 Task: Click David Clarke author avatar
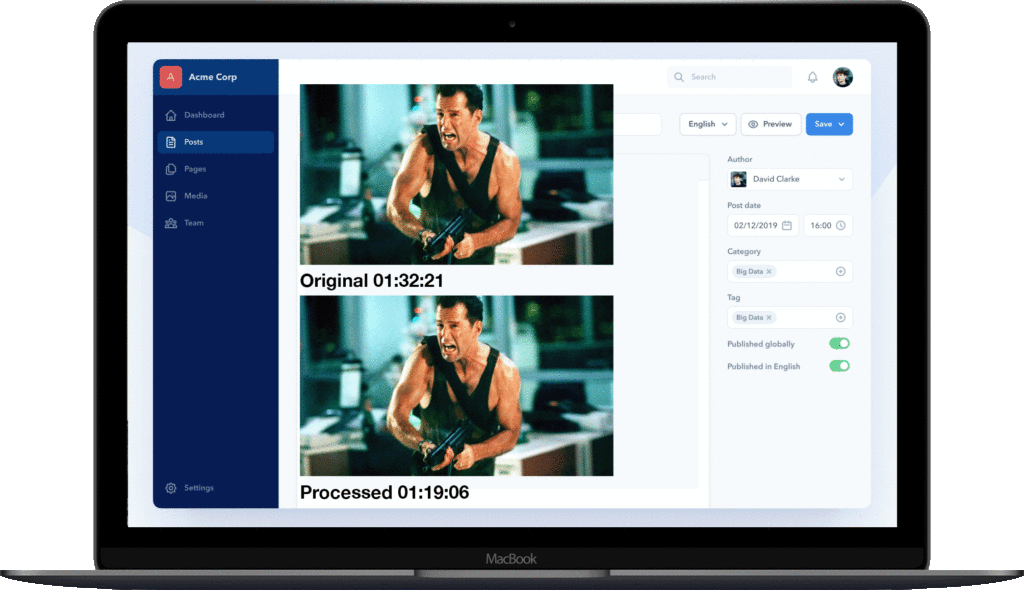pos(739,179)
